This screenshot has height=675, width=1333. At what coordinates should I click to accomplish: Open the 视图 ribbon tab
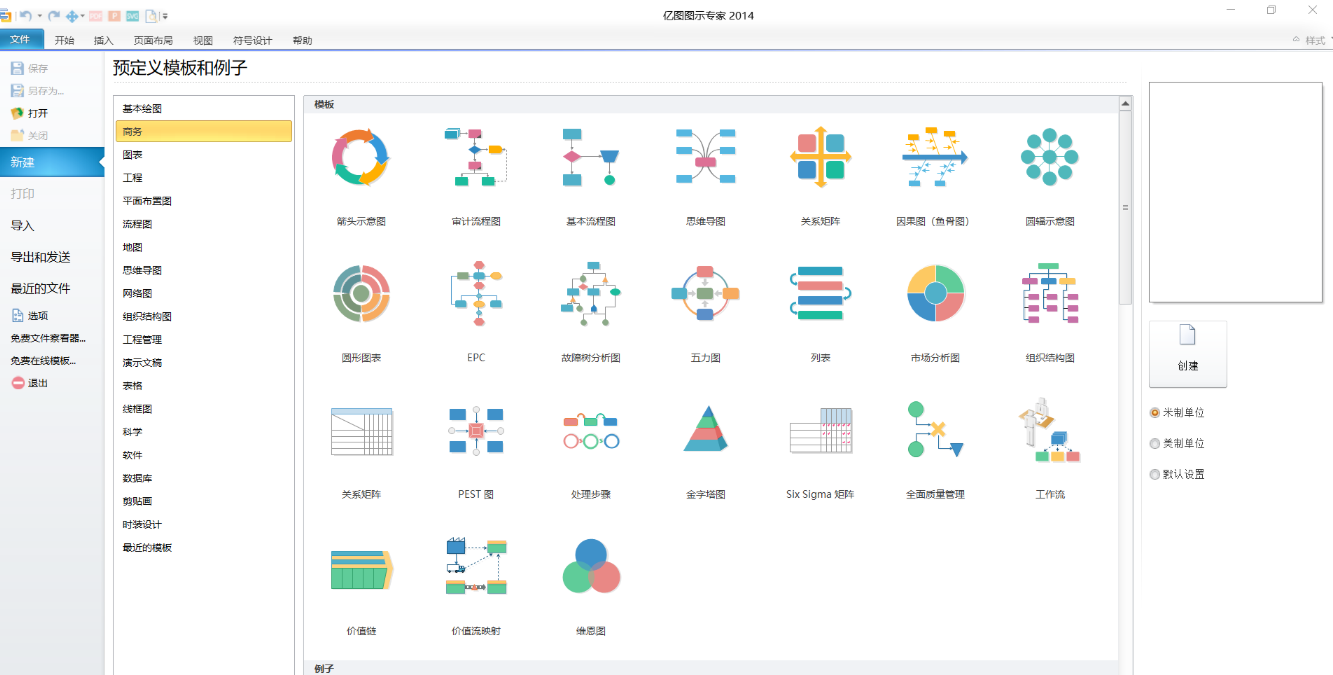(x=203, y=41)
